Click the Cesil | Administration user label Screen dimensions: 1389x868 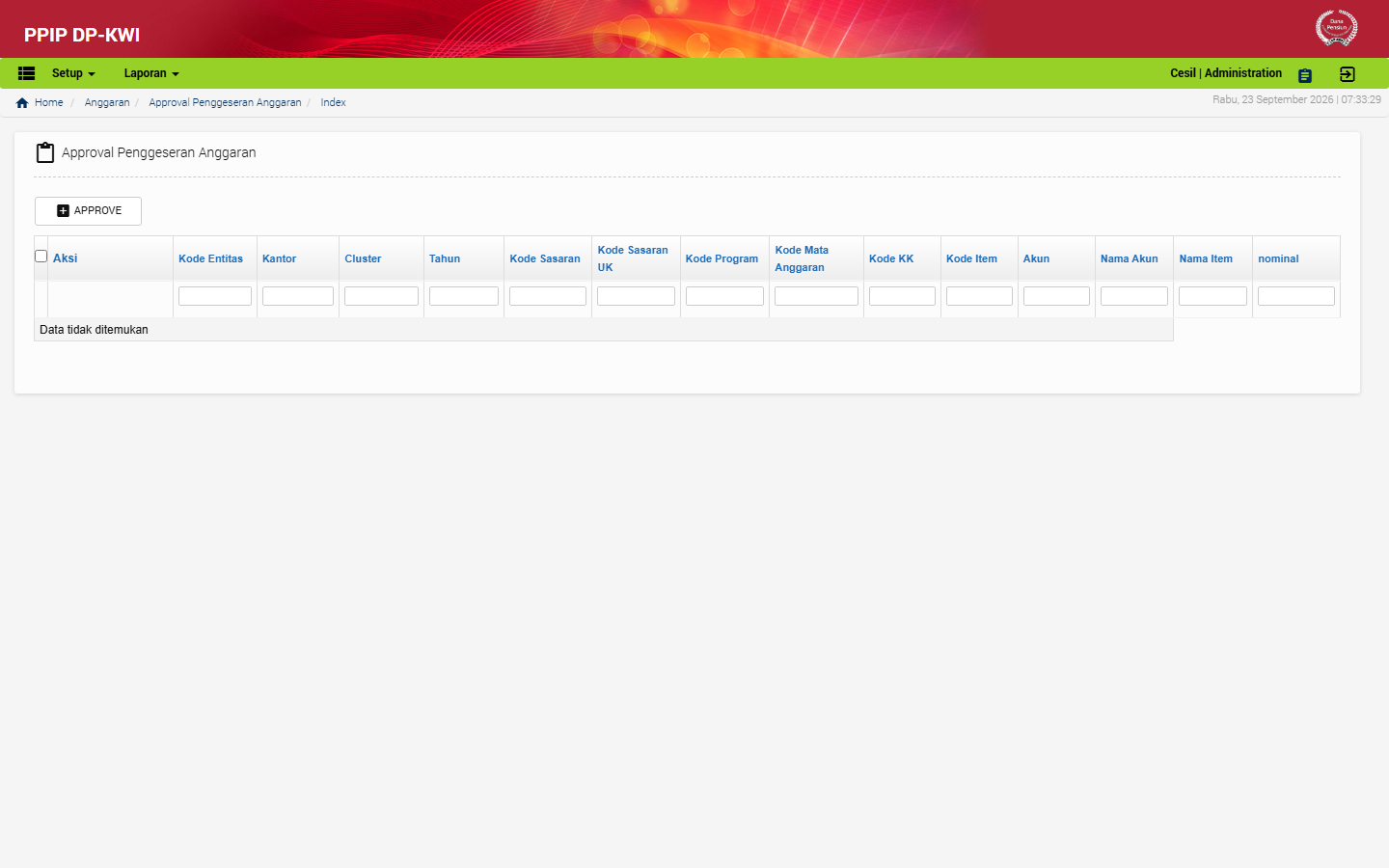click(x=1226, y=73)
